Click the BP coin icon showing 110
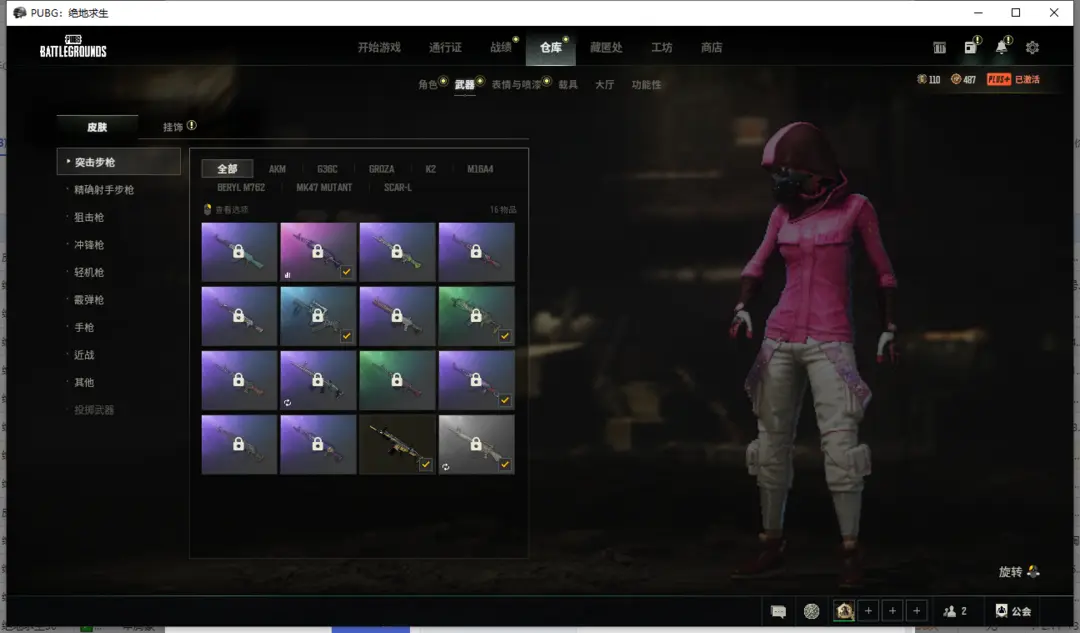This screenshot has width=1080, height=633. (921, 79)
